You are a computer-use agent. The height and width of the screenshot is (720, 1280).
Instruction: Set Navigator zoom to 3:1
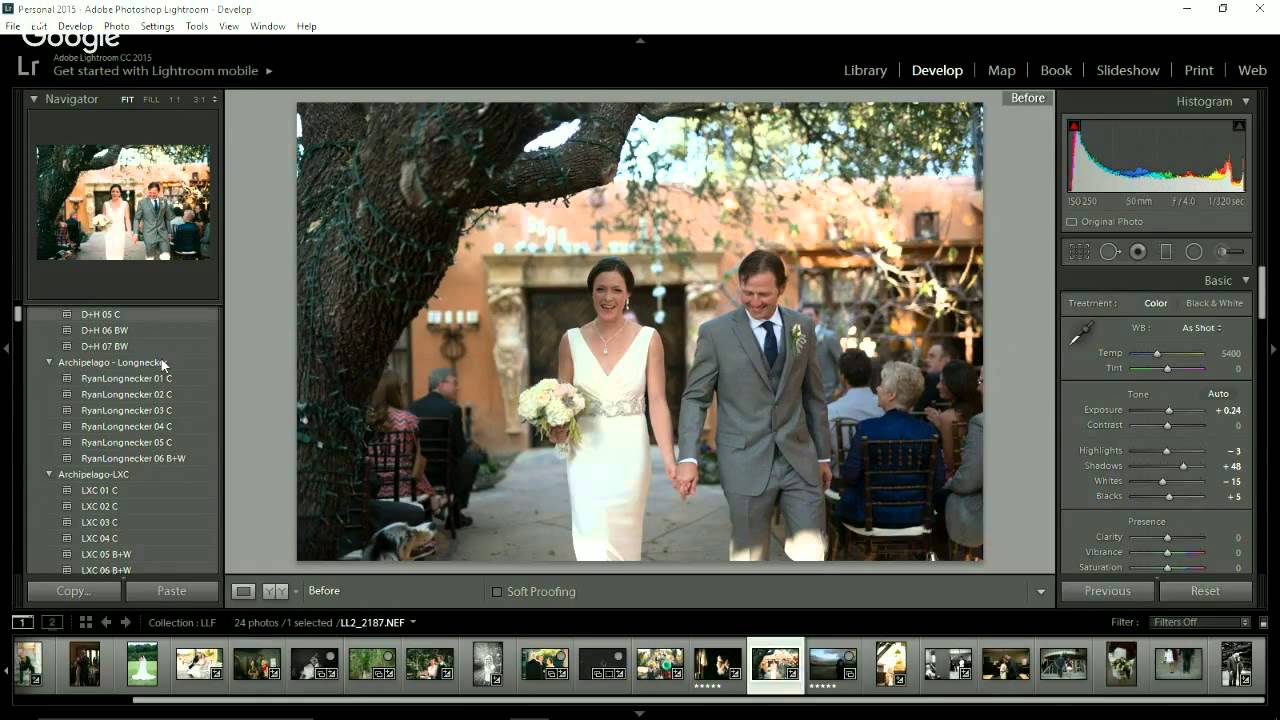tap(199, 100)
